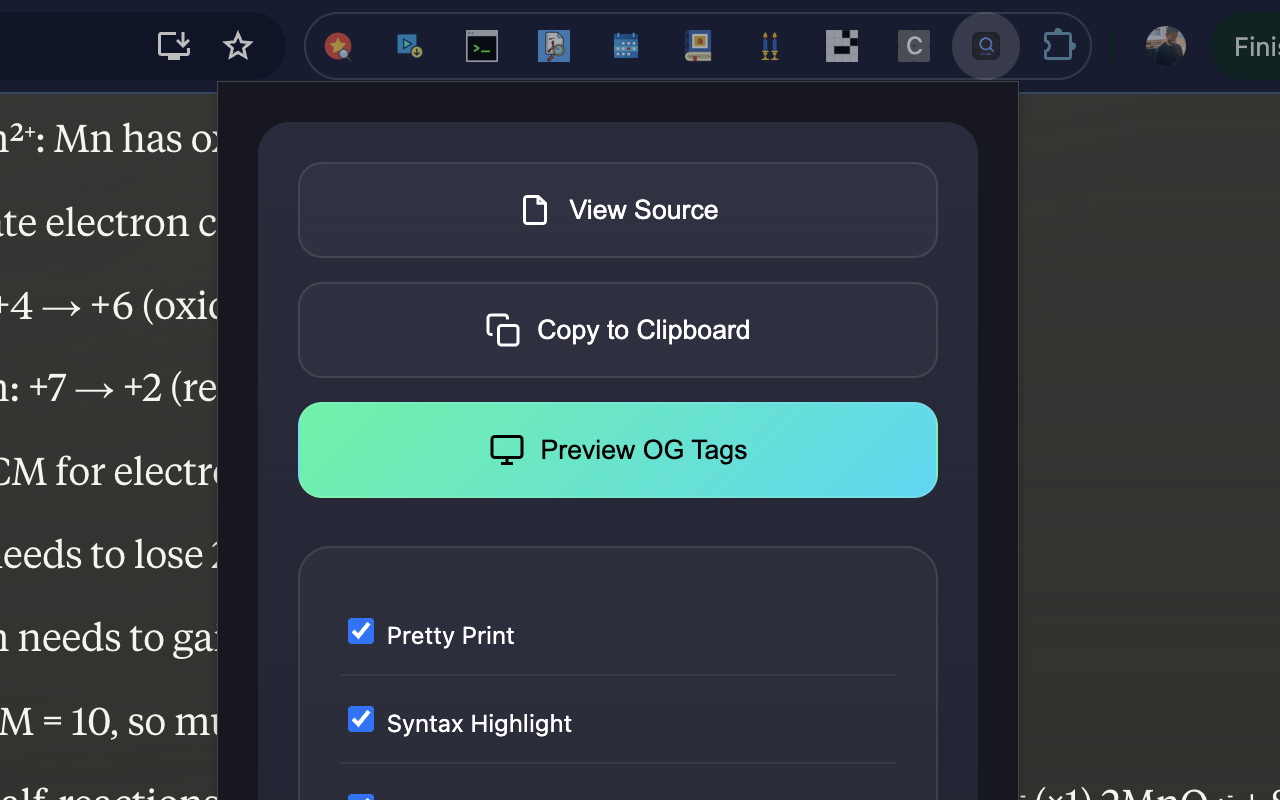Open the C extension icon
The height and width of the screenshot is (800, 1280).
click(913, 45)
